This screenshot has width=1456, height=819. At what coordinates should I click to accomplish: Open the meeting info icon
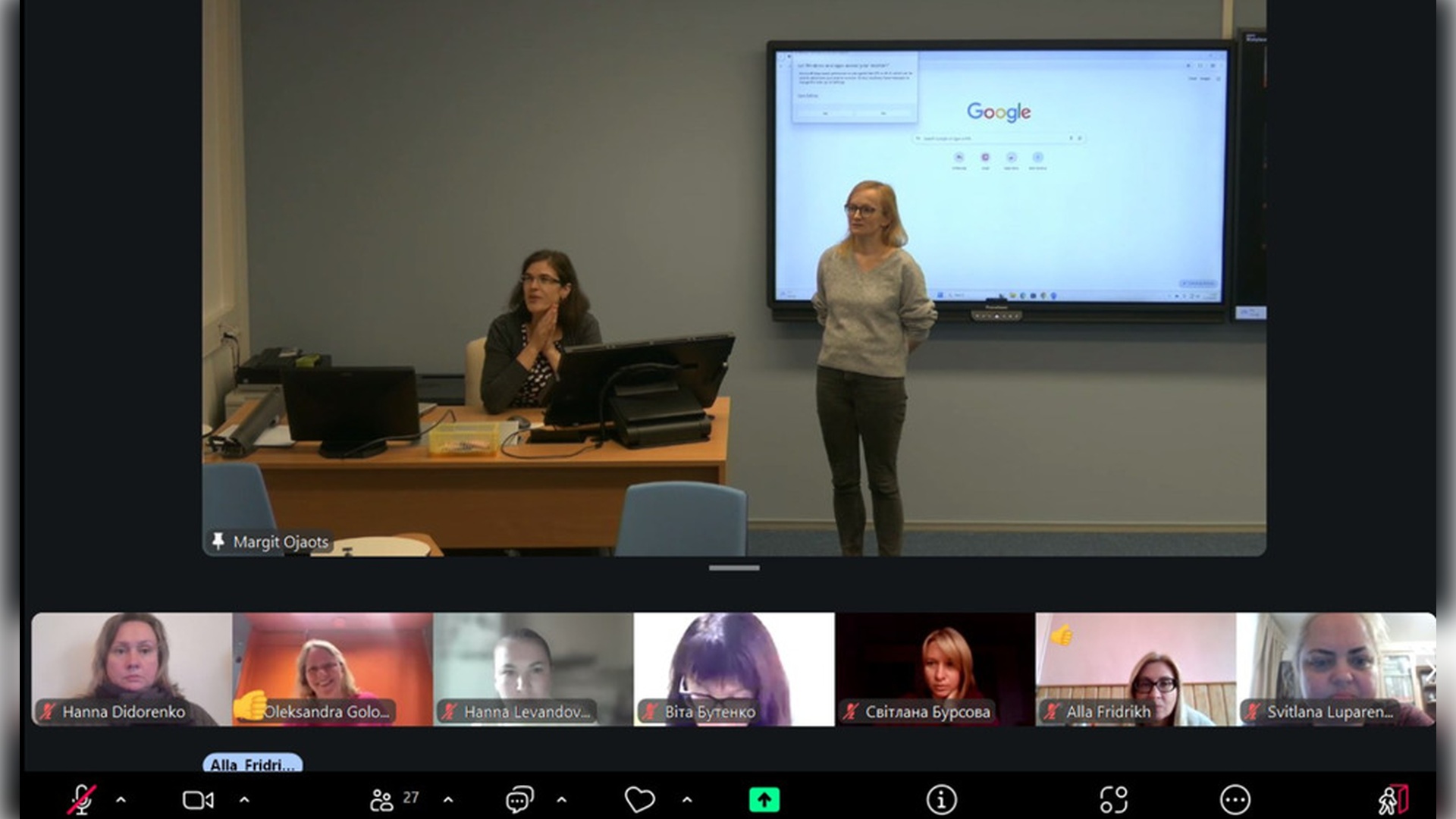coord(941,799)
